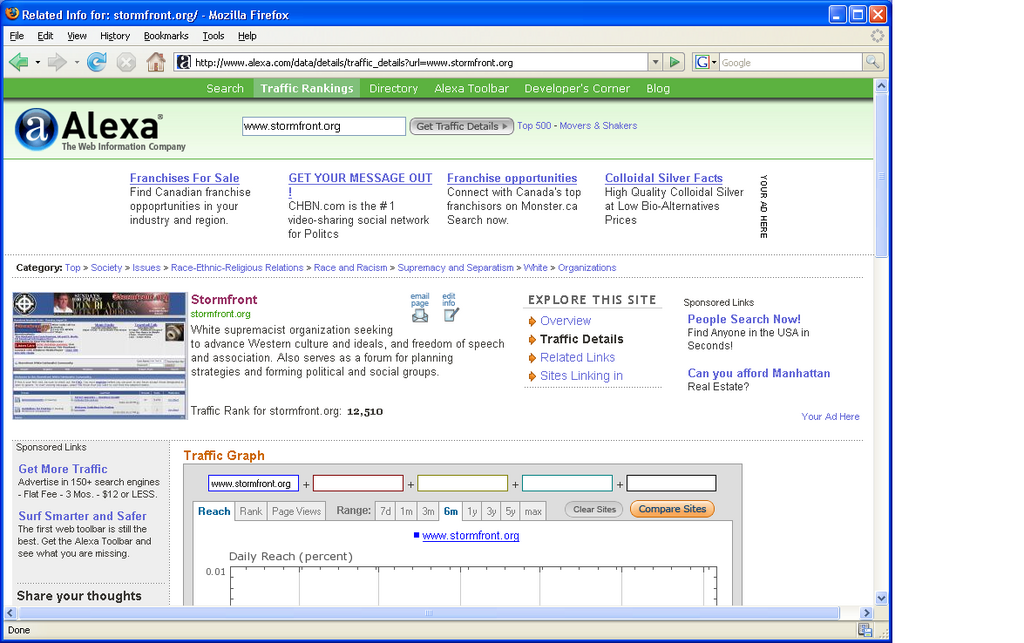Set graph range to 6m
The height and width of the screenshot is (643, 1024).
coord(451,511)
